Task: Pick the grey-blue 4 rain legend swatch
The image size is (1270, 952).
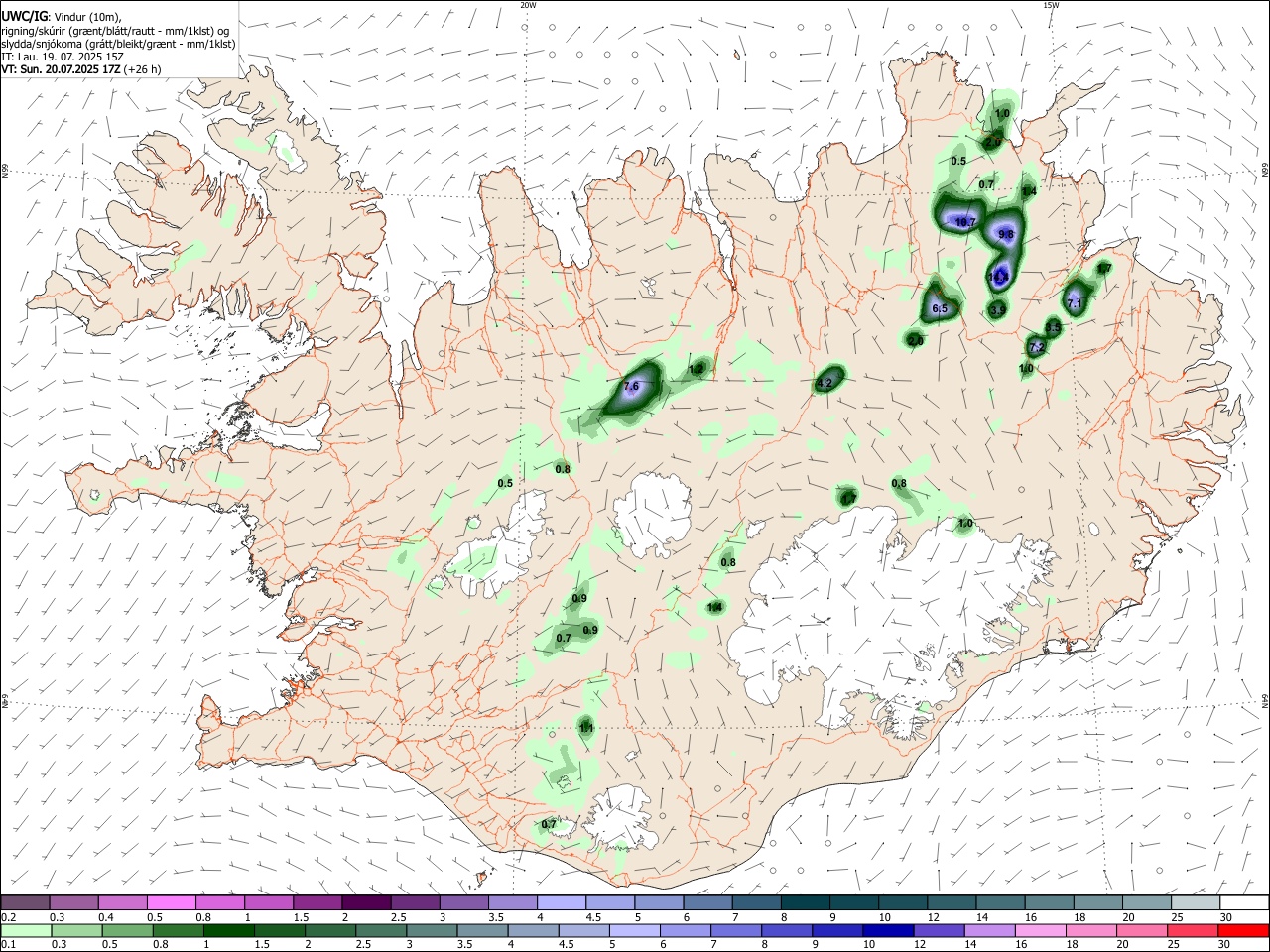Action: 532,931
